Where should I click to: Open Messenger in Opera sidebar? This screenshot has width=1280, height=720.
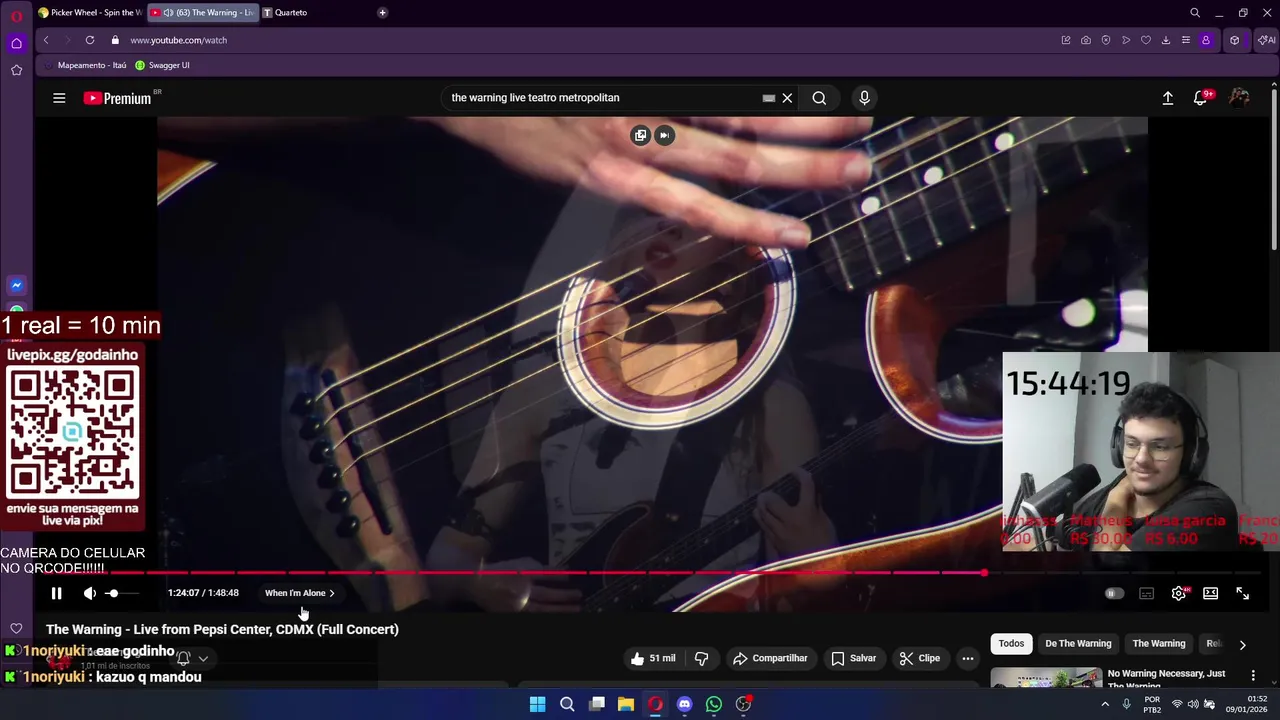(x=16, y=285)
